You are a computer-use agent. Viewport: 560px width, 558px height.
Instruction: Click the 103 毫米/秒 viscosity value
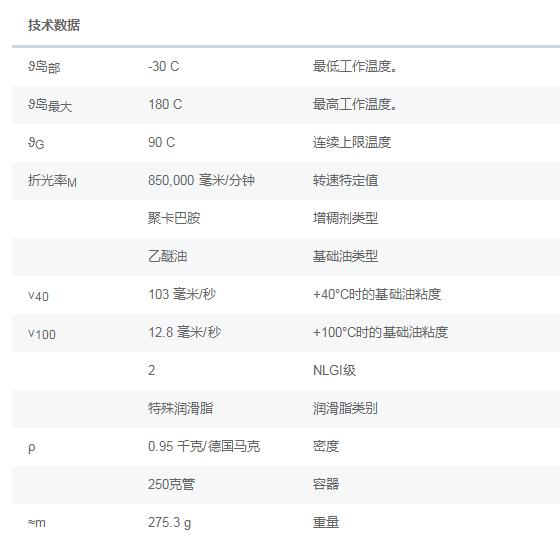click(182, 294)
